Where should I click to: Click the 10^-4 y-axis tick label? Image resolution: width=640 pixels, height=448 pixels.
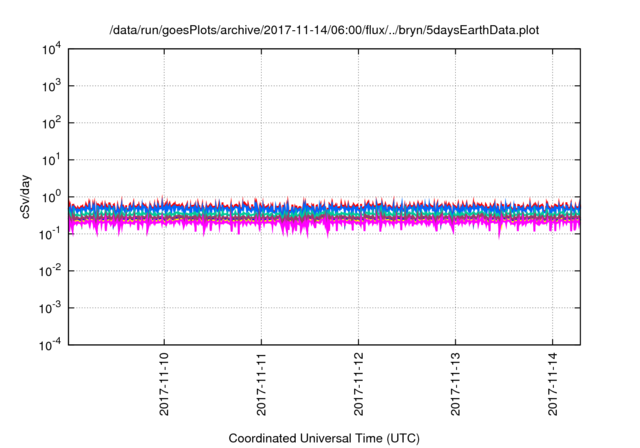click(x=50, y=346)
